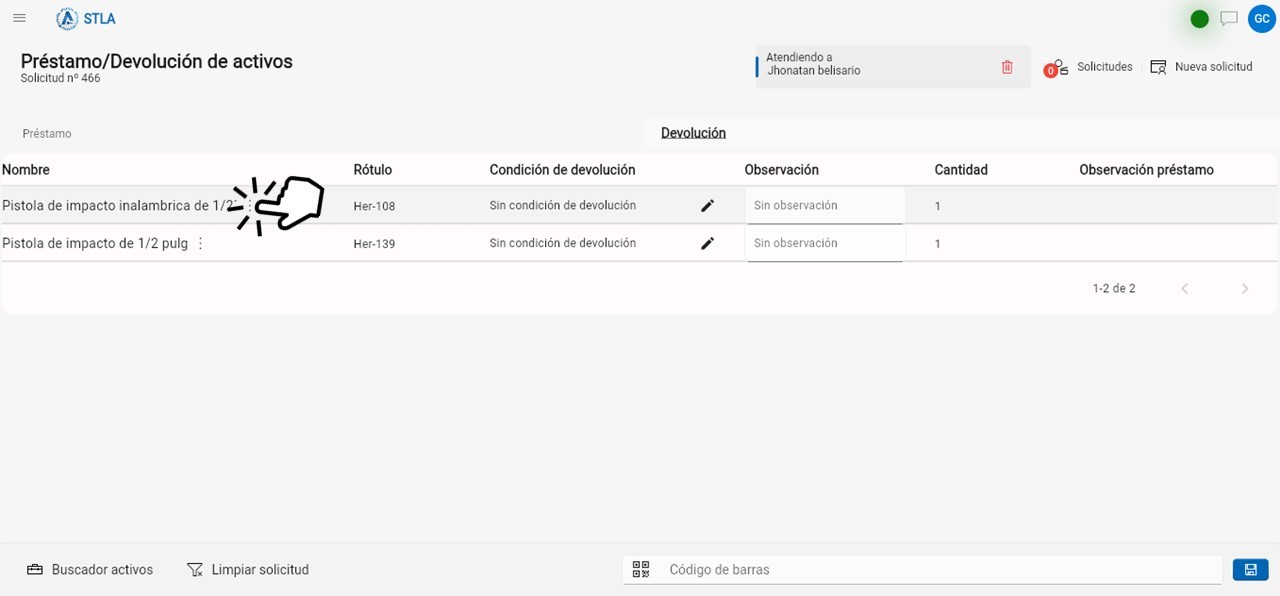Create a Nueva solicitud
This screenshot has height=596, width=1280.
pos(1201,67)
